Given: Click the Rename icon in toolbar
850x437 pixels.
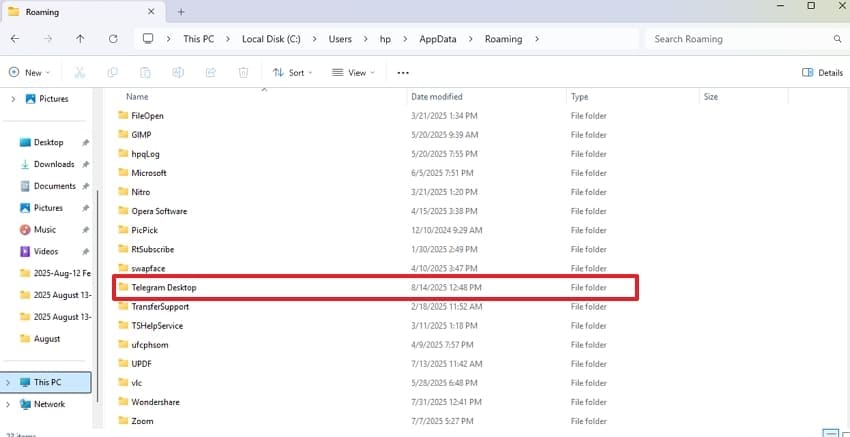Looking at the screenshot, I should point(178,73).
